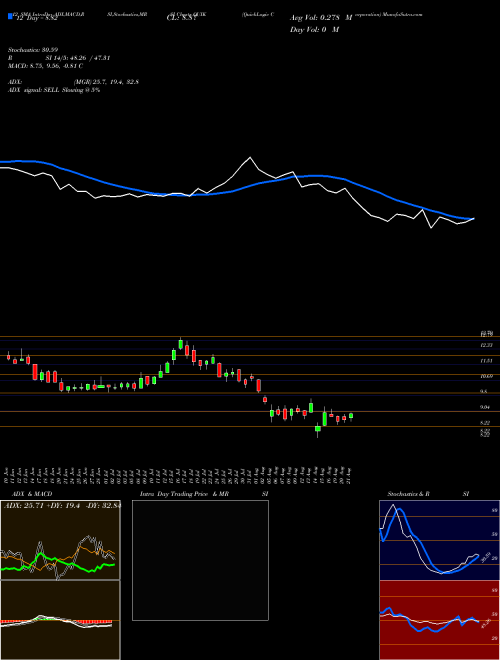Open the ADX indicator chart panel

coord(60,540)
